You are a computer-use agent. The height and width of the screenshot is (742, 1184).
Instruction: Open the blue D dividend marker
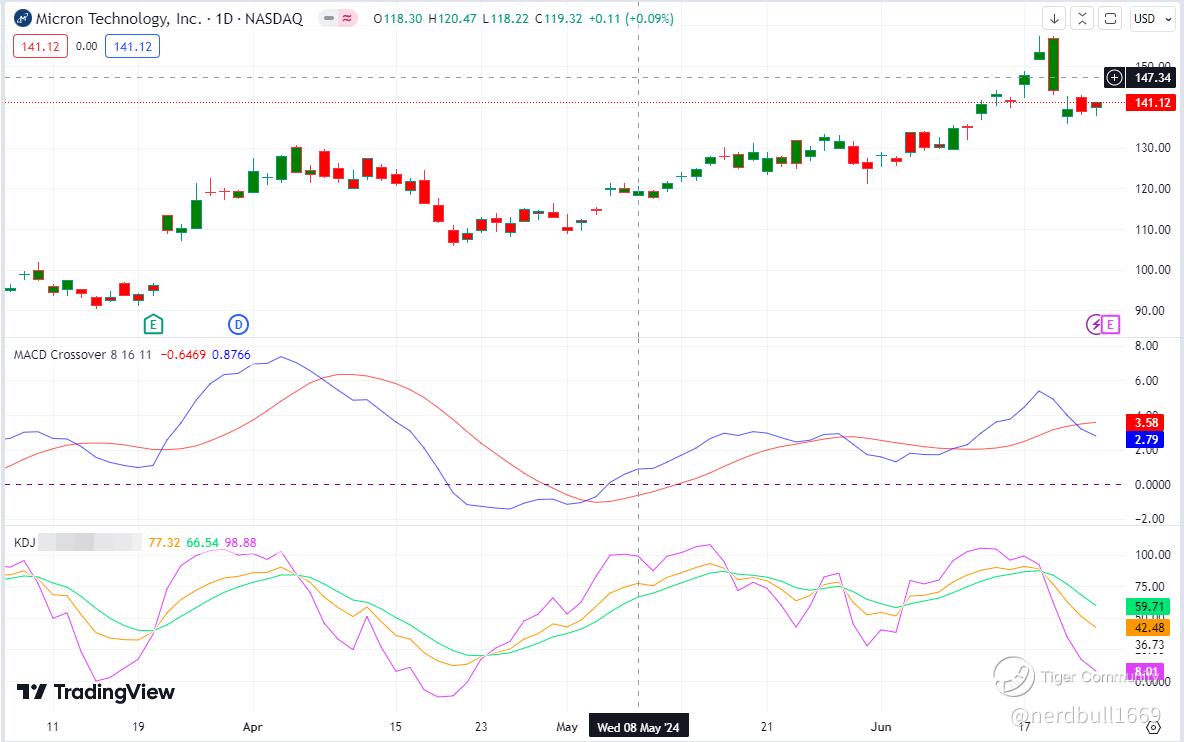[239, 325]
